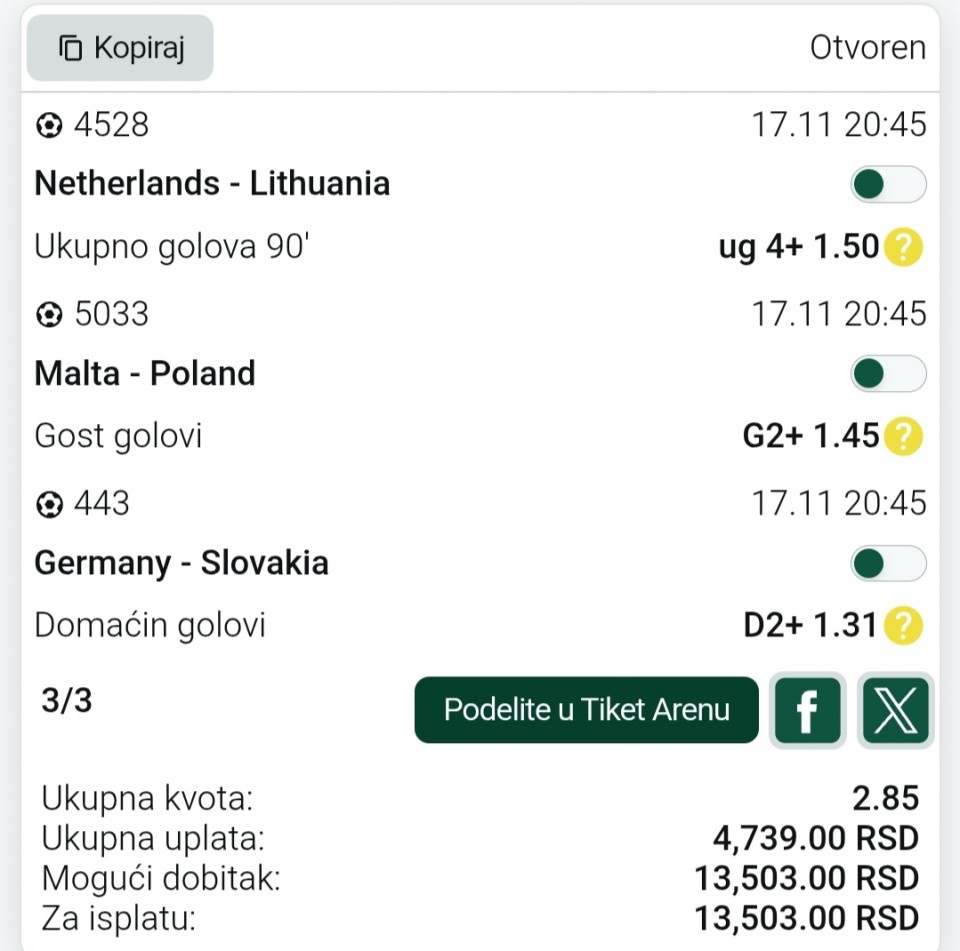Screen dimensions: 960x951
Task: Toggle the Germany - Slovakia switch
Action: point(888,563)
